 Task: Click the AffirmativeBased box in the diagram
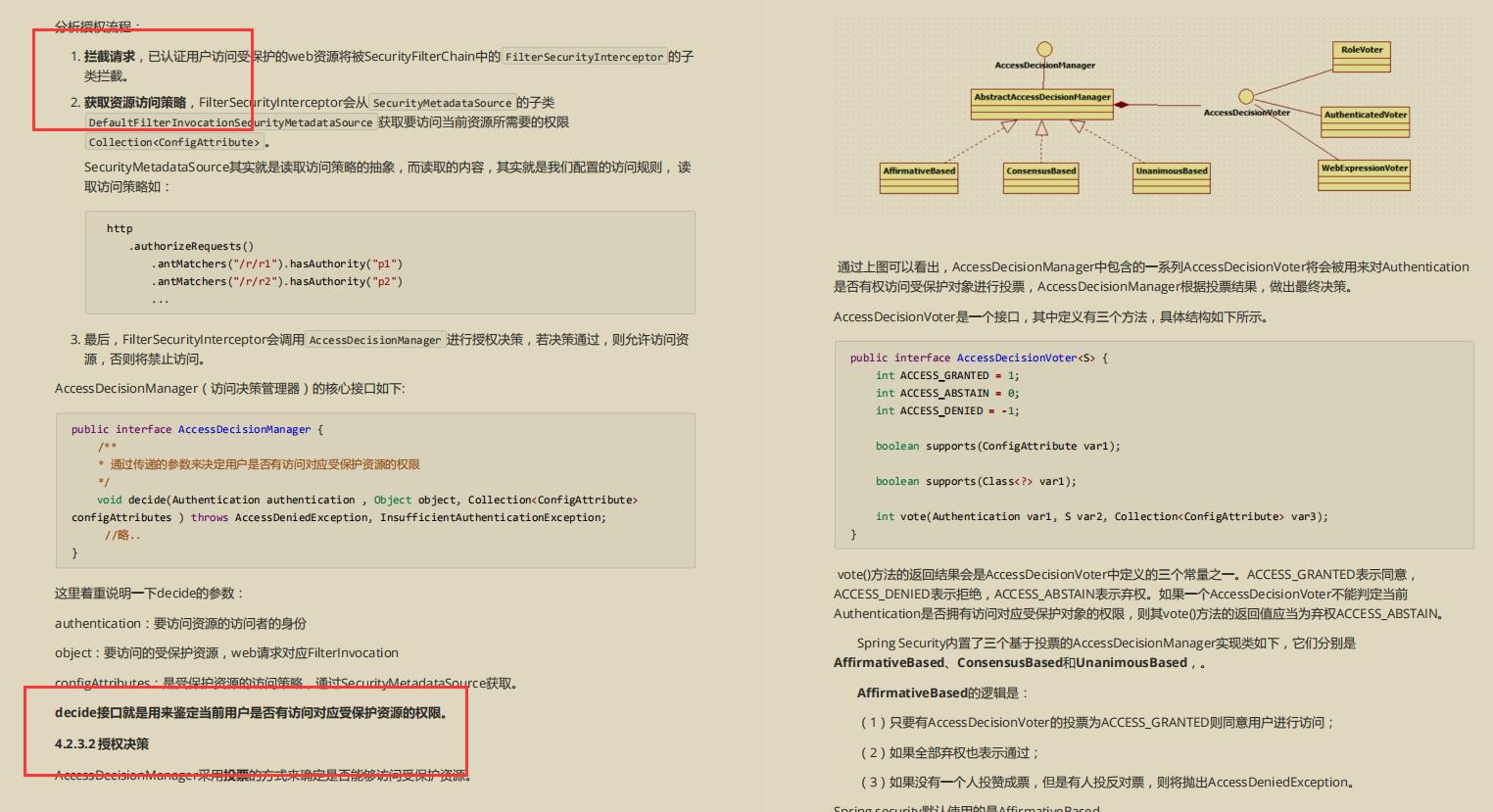pos(919,177)
